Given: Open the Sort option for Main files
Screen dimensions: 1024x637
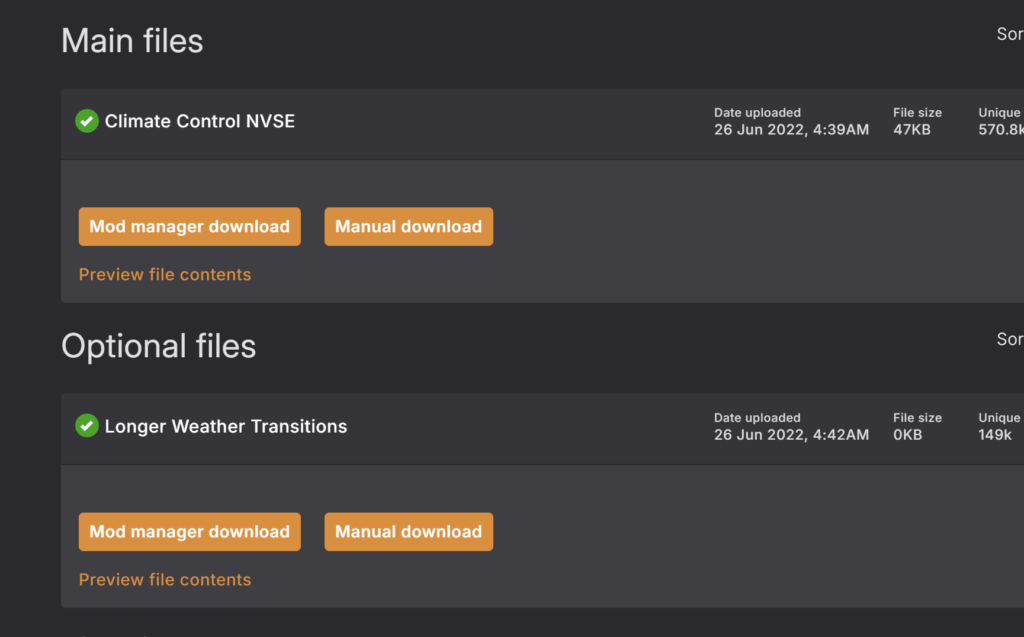Looking at the screenshot, I should click(x=1009, y=34).
